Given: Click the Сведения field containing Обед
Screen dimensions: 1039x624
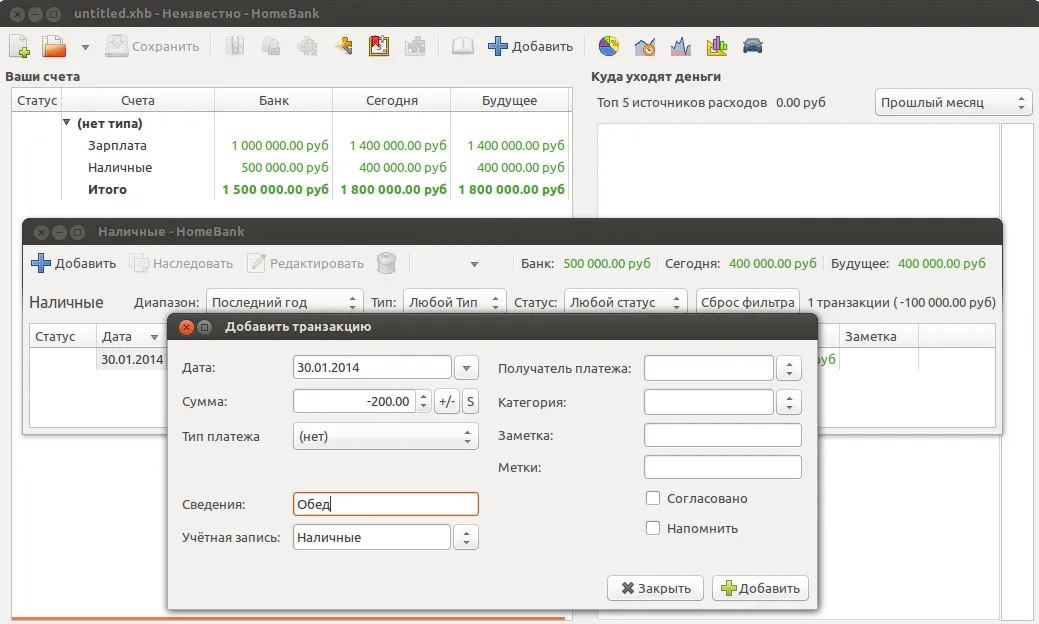Looking at the screenshot, I should (385, 504).
